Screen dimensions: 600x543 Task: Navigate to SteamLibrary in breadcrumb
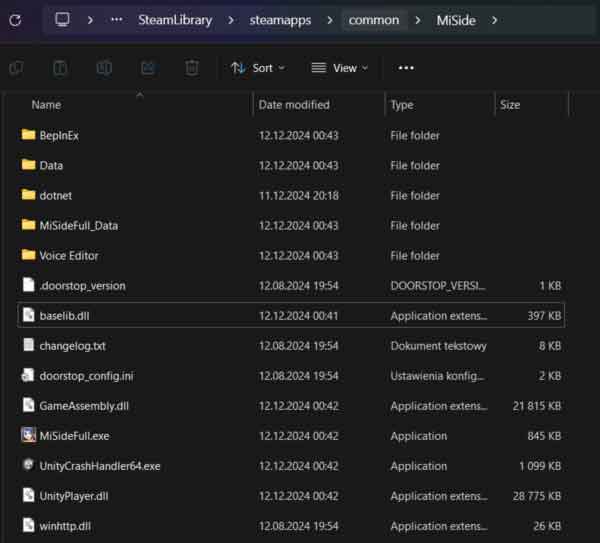click(x=175, y=20)
